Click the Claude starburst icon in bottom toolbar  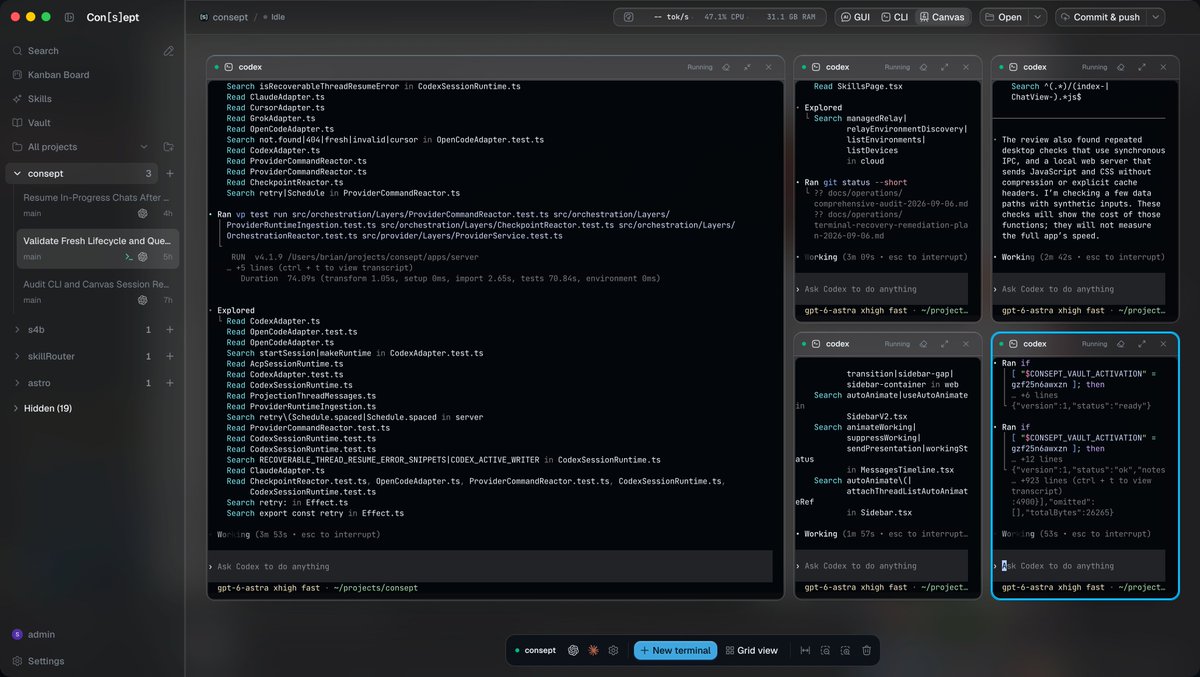594,650
